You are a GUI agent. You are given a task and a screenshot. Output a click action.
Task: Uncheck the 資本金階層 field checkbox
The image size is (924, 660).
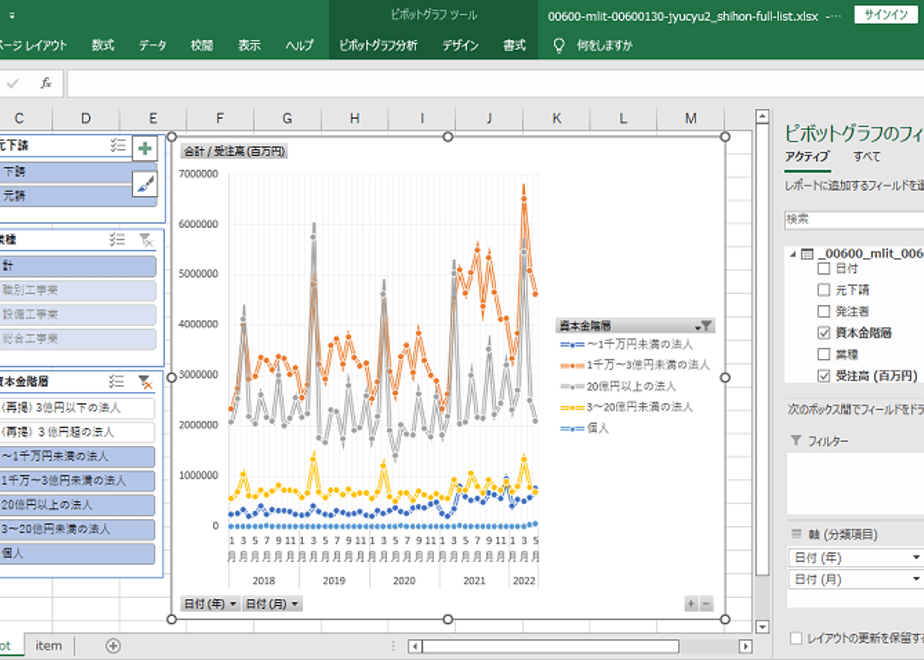(824, 333)
